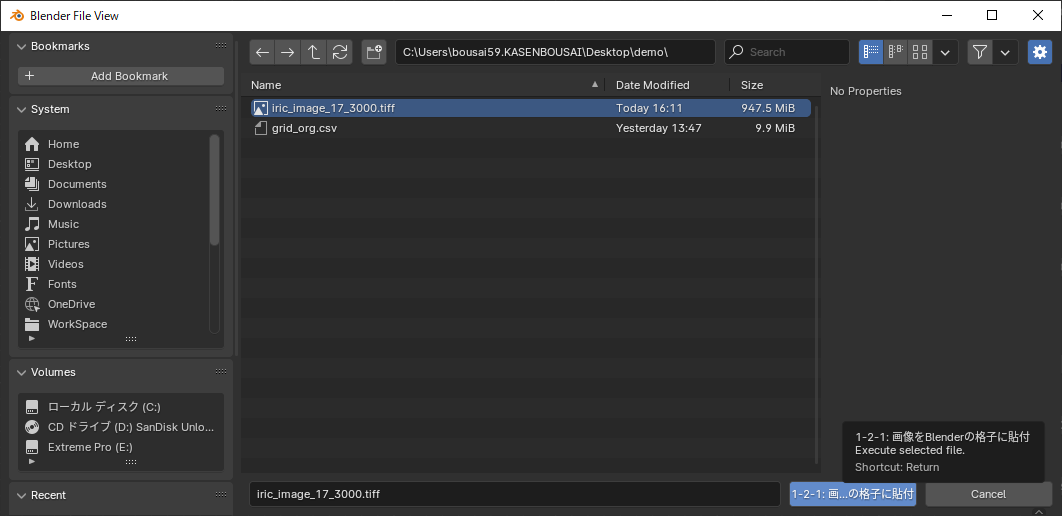
Task: Click Blender logo in title bar
Action: 15,15
